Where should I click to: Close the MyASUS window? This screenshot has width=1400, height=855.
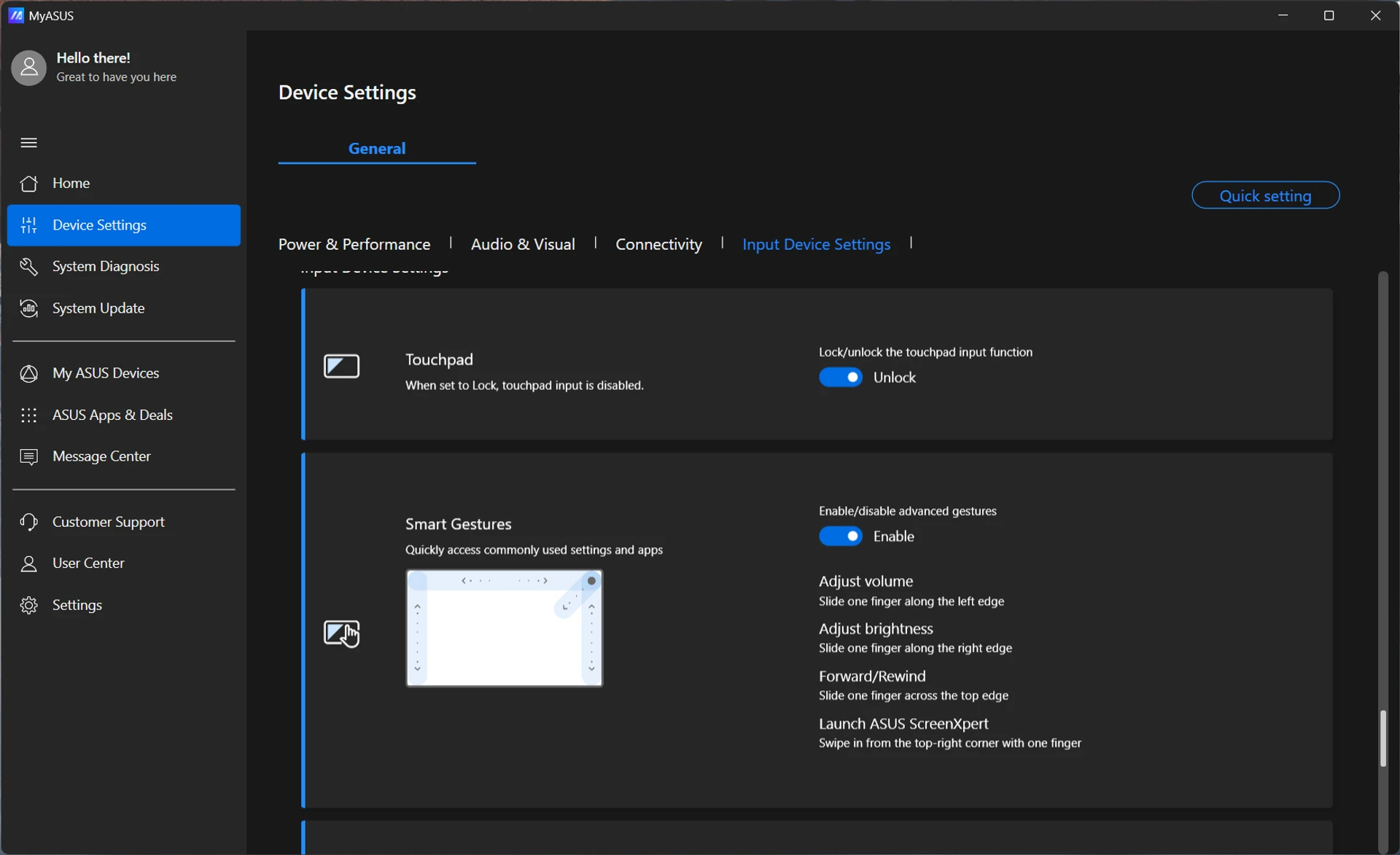tap(1375, 15)
